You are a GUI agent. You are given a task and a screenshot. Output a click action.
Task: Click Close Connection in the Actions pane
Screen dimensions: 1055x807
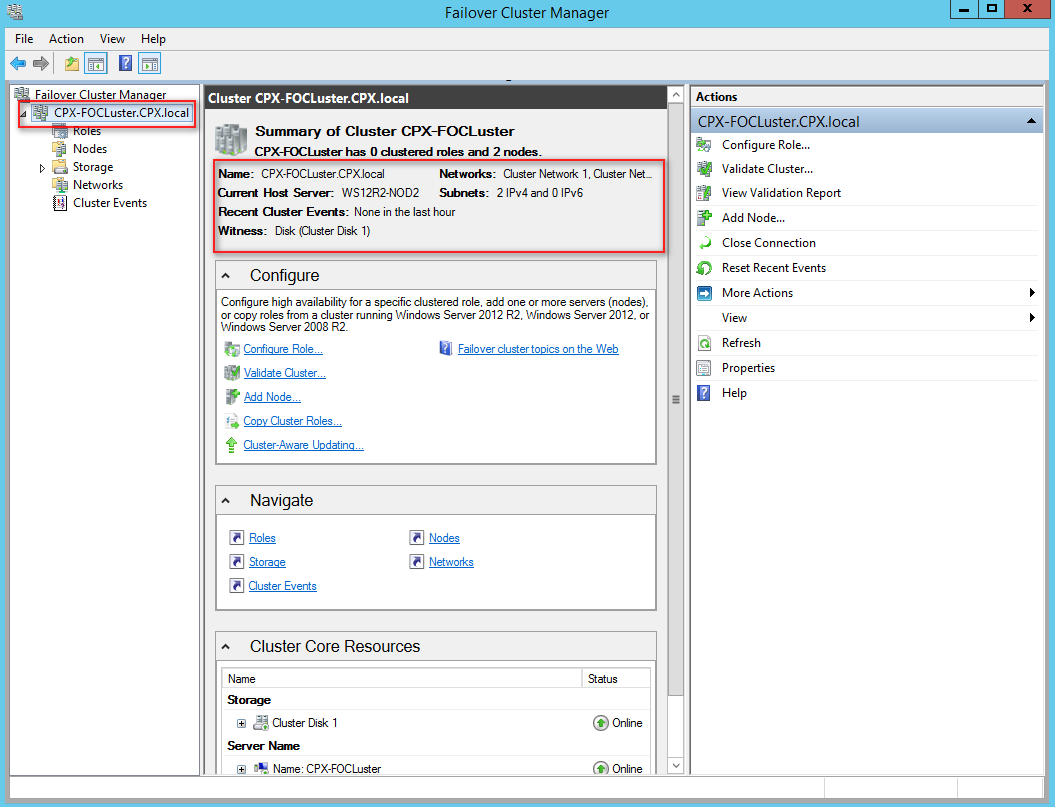click(769, 243)
